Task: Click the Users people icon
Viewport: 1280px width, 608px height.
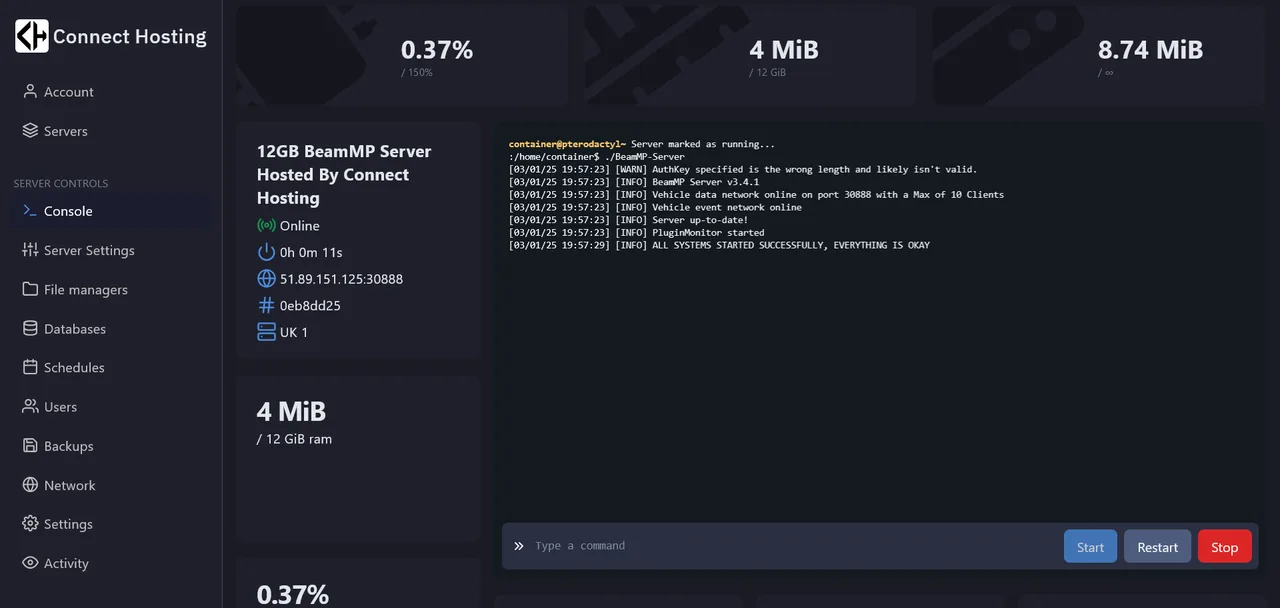Action: click(30, 406)
